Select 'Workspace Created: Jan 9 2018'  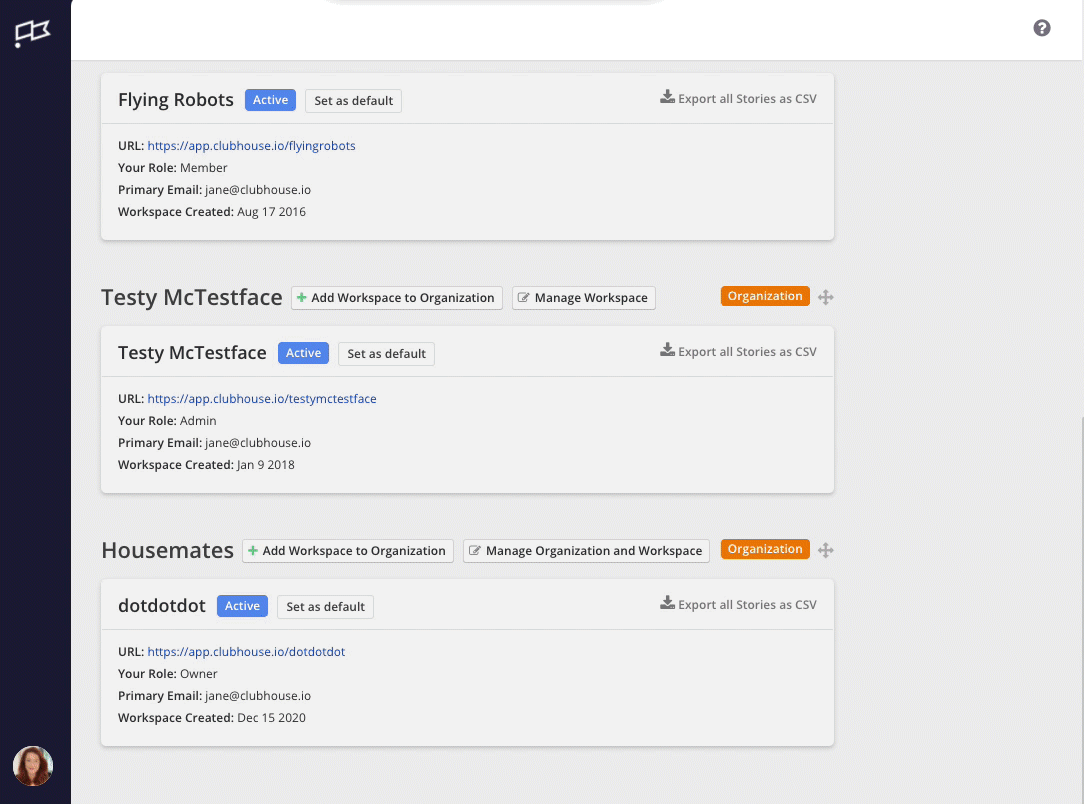pos(206,465)
